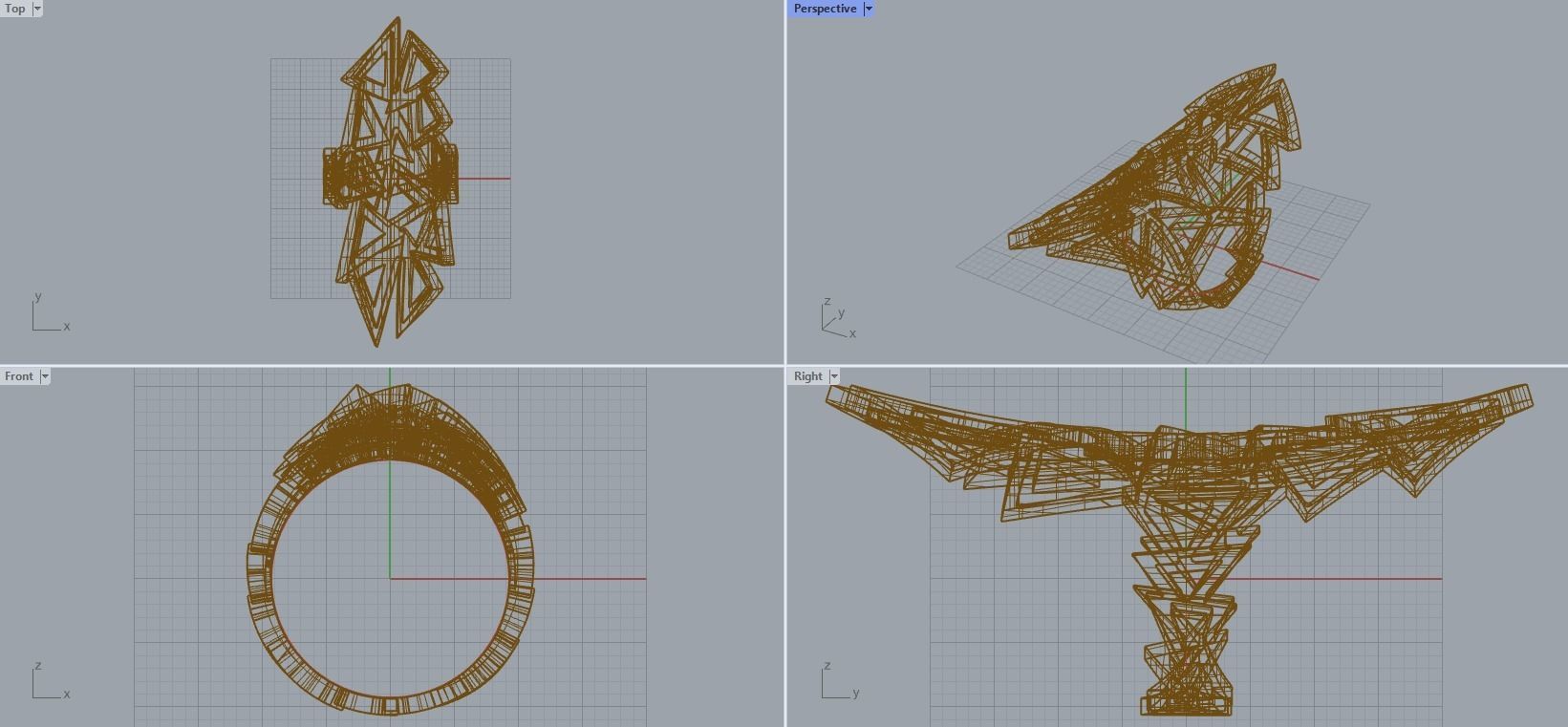1568x727 pixels.
Task: Open the Perspective viewport dropdown arrow
Action: click(x=869, y=9)
